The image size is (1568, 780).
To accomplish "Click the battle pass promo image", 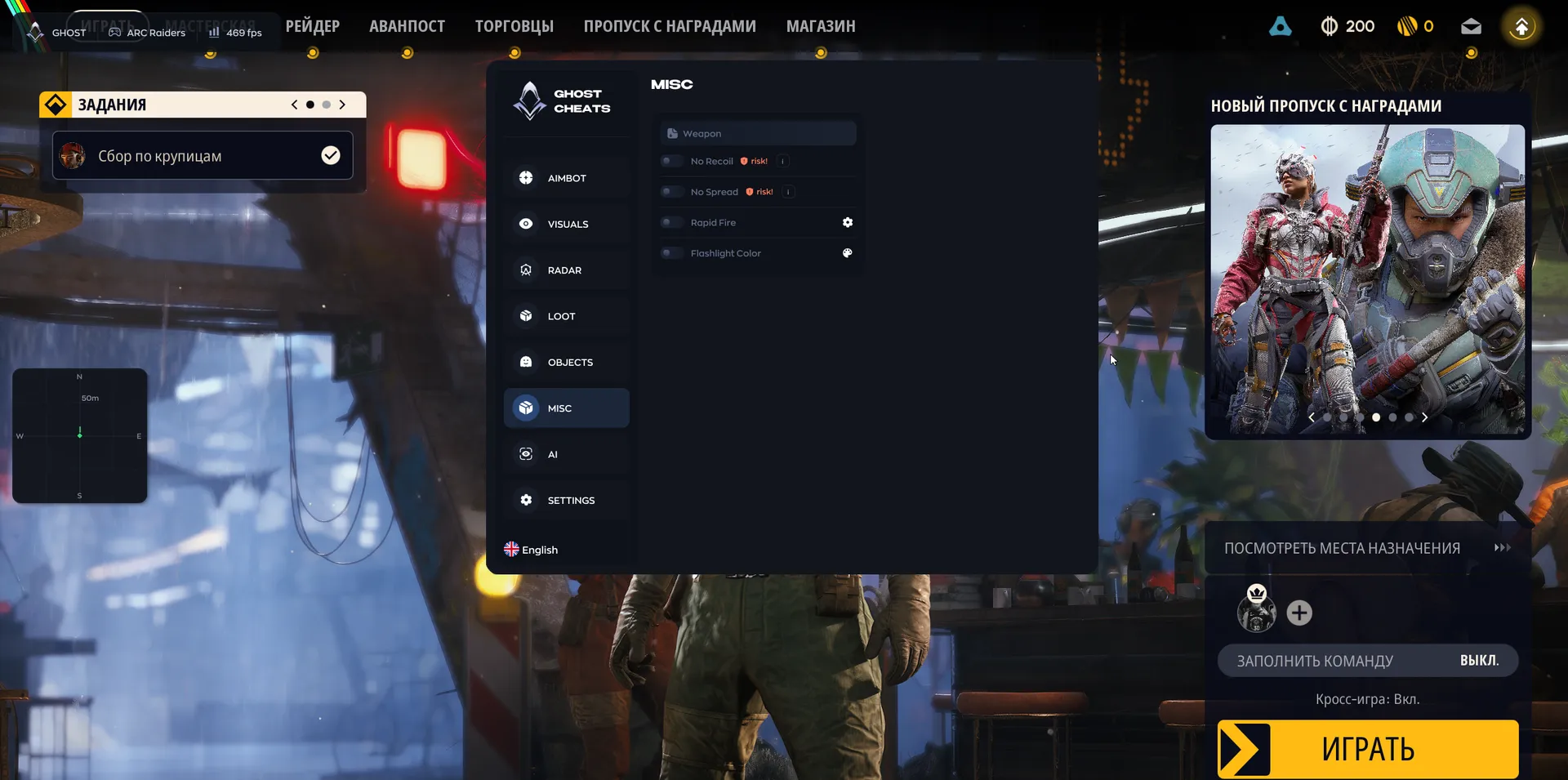I will point(1367,279).
